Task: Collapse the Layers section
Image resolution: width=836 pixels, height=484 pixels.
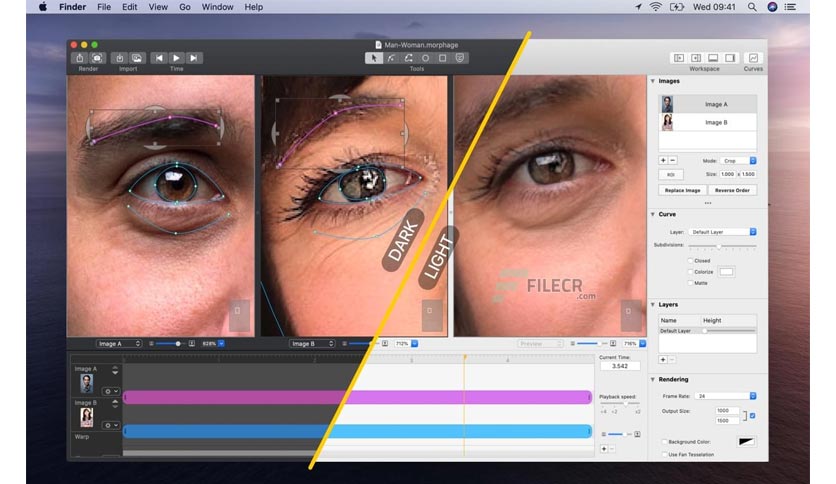Action: 653,305
